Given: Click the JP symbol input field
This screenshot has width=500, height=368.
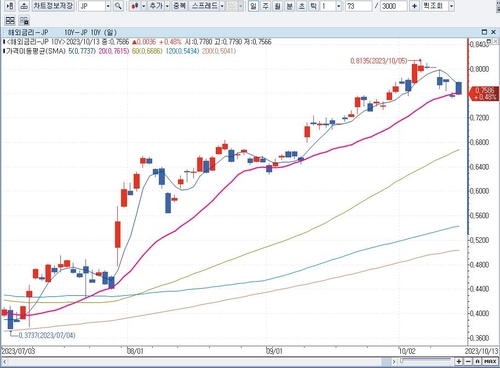Looking at the screenshot, I should [x=92, y=6].
